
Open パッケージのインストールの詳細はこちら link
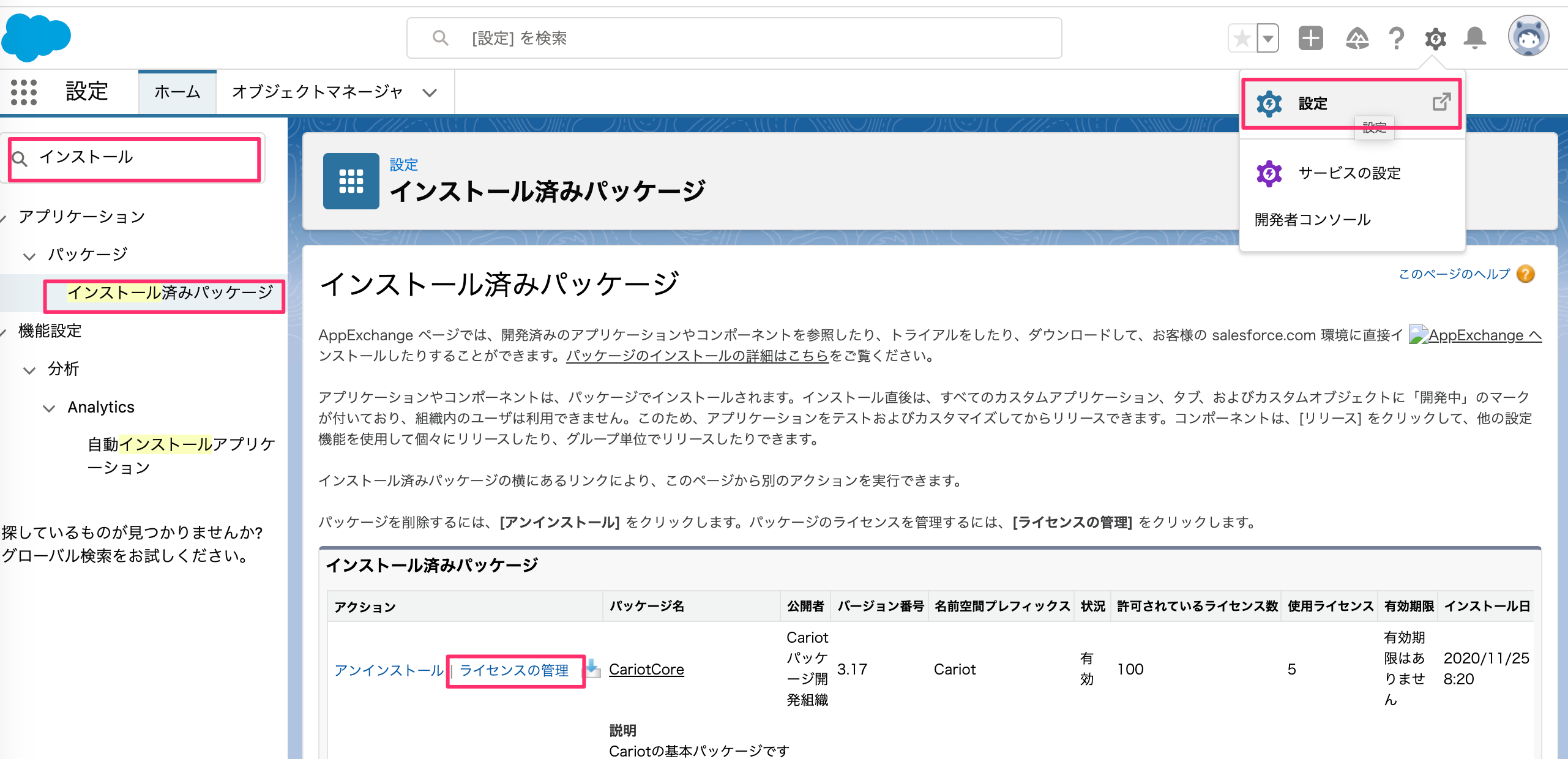[x=697, y=356]
